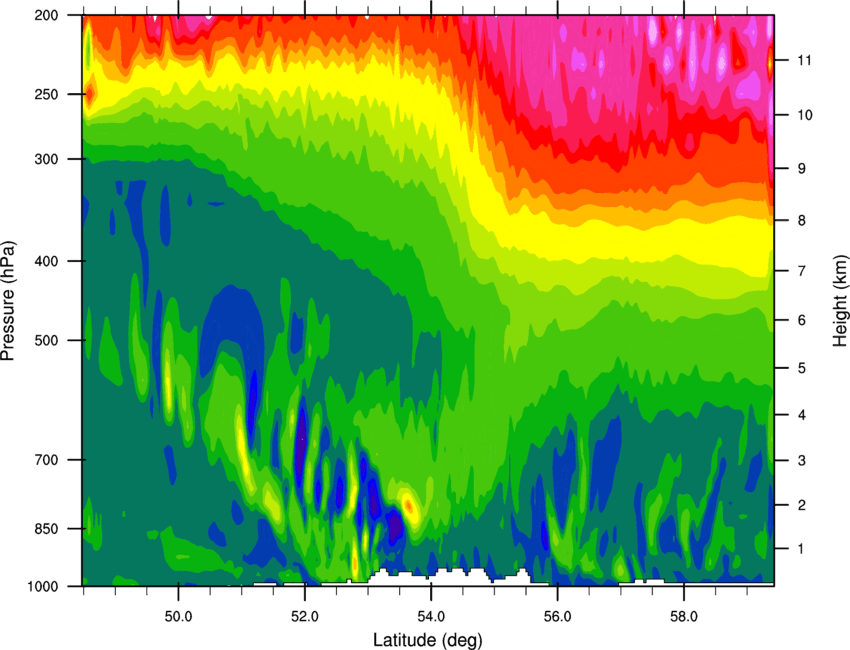Screen dimensions: 850x650
Task: Click the Latitude (deg) axis title
Action: [427, 640]
